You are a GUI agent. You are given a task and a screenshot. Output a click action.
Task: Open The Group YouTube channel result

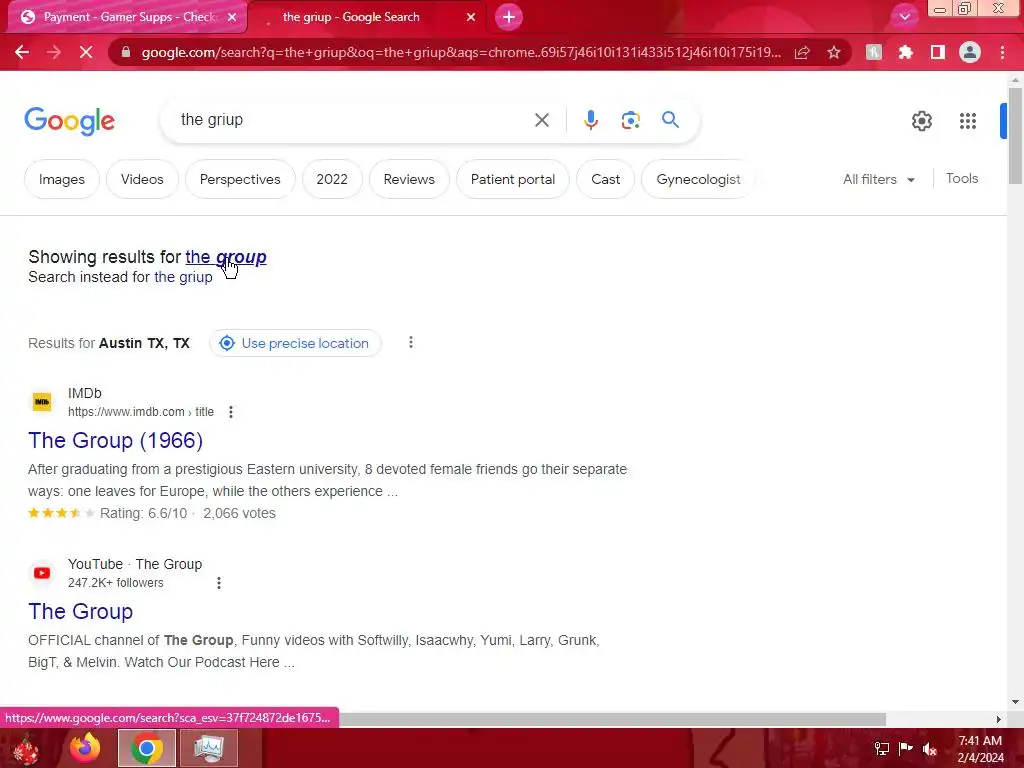coord(80,611)
